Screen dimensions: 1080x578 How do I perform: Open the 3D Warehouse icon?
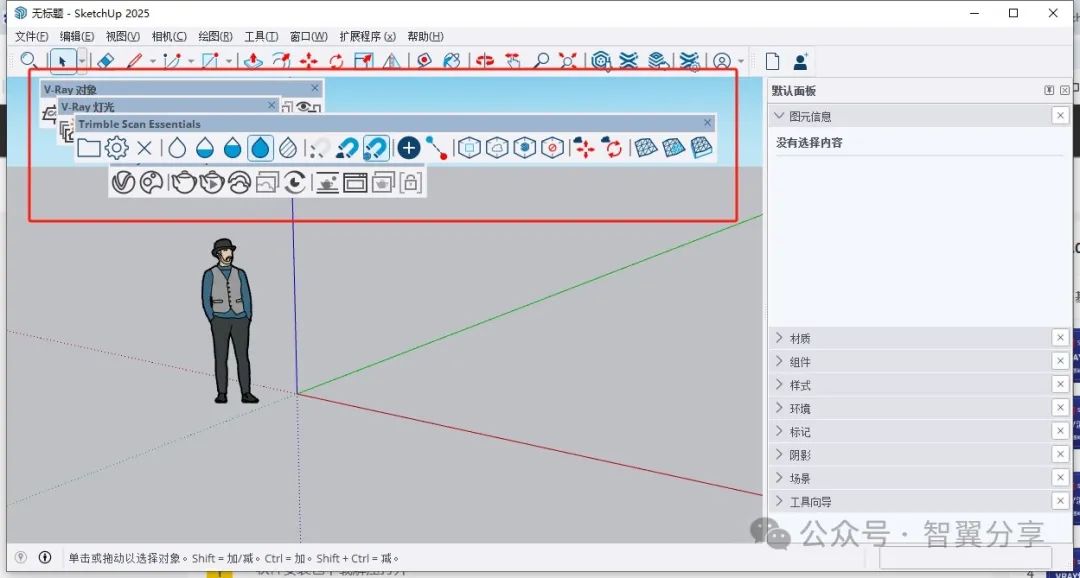coord(601,61)
